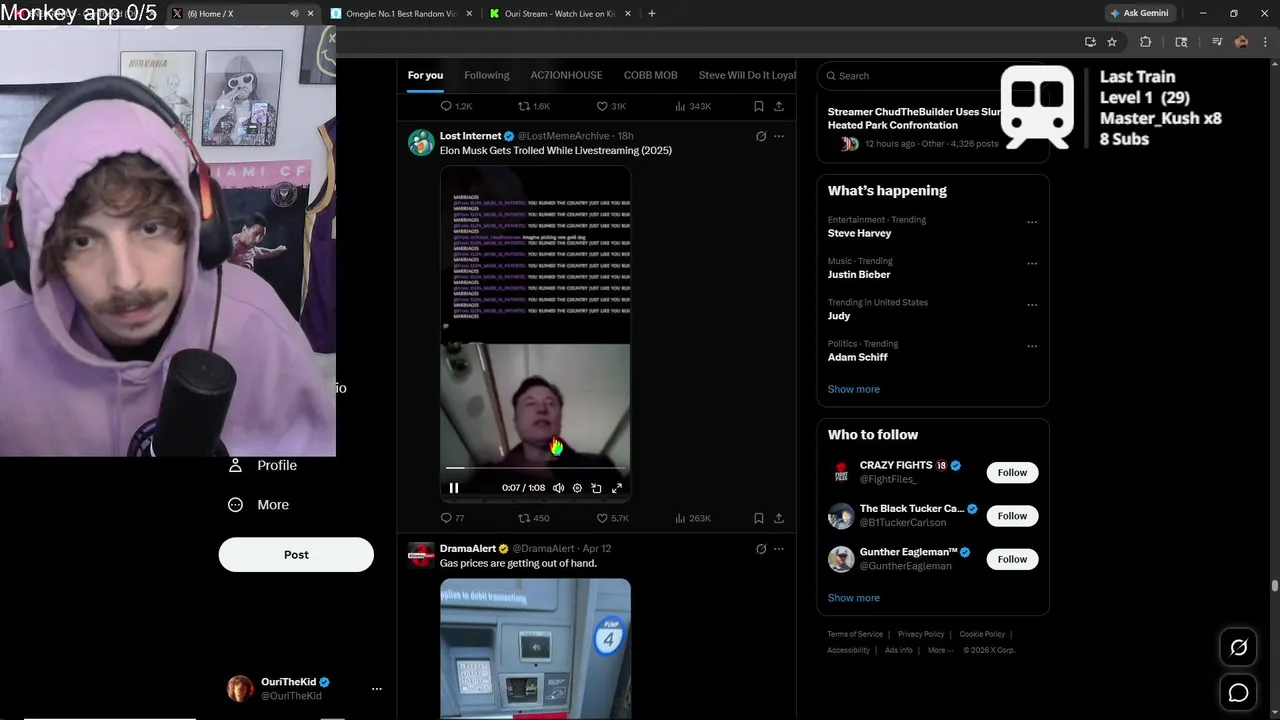View analytics for the post with 263K views
The width and height of the screenshot is (1280, 720).
[x=692, y=518]
